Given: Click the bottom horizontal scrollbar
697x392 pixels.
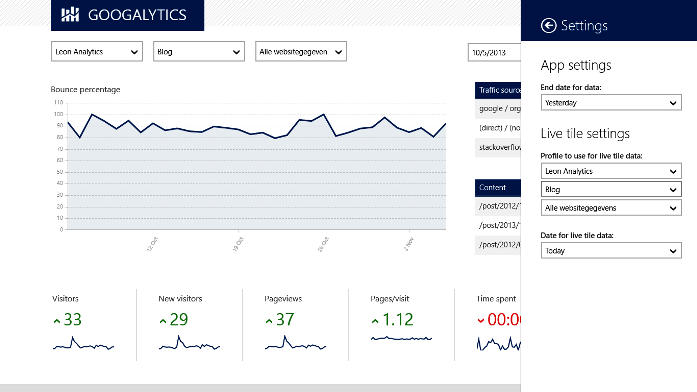Looking at the screenshot, I should coord(260,388).
